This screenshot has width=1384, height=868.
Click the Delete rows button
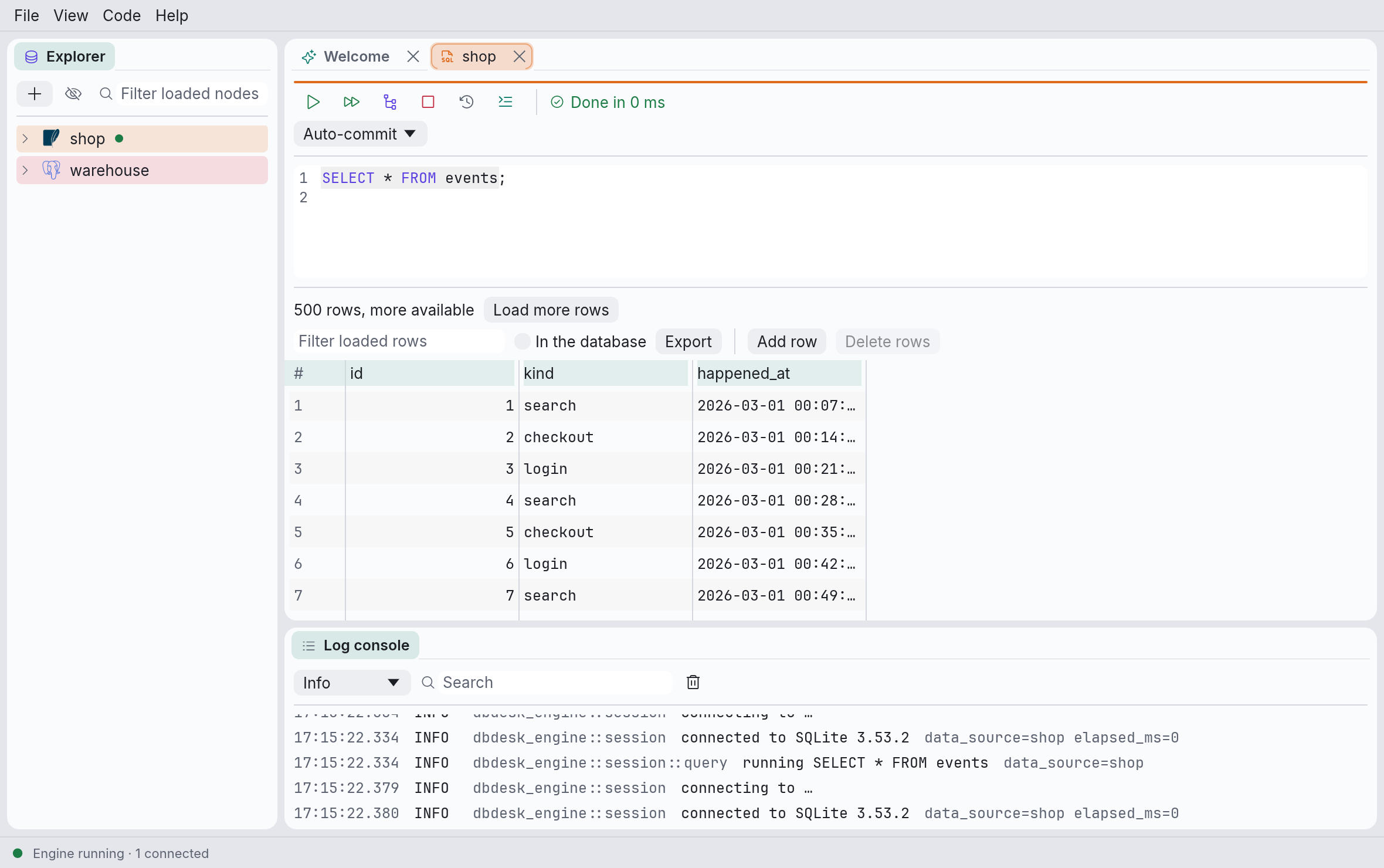(887, 341)
